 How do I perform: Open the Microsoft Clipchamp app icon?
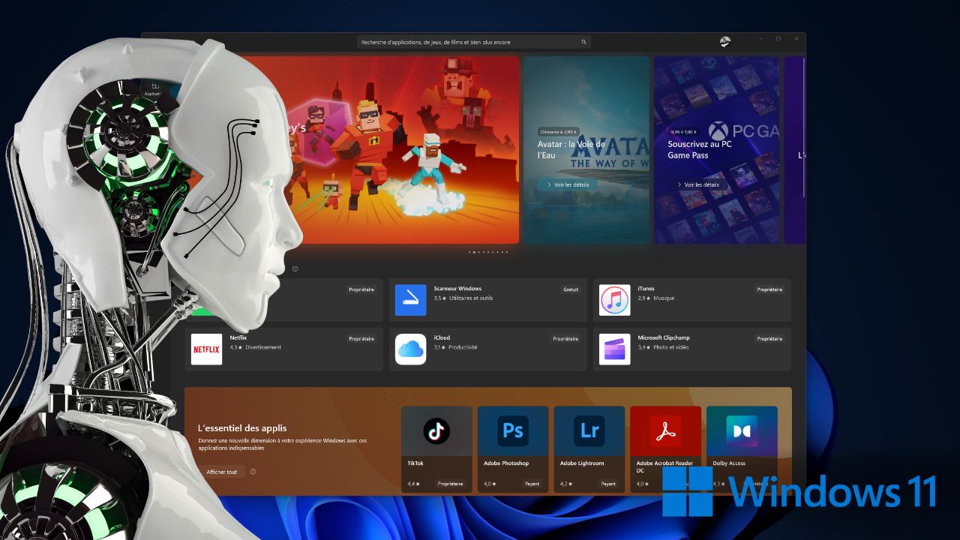click(x=615, y=350)
